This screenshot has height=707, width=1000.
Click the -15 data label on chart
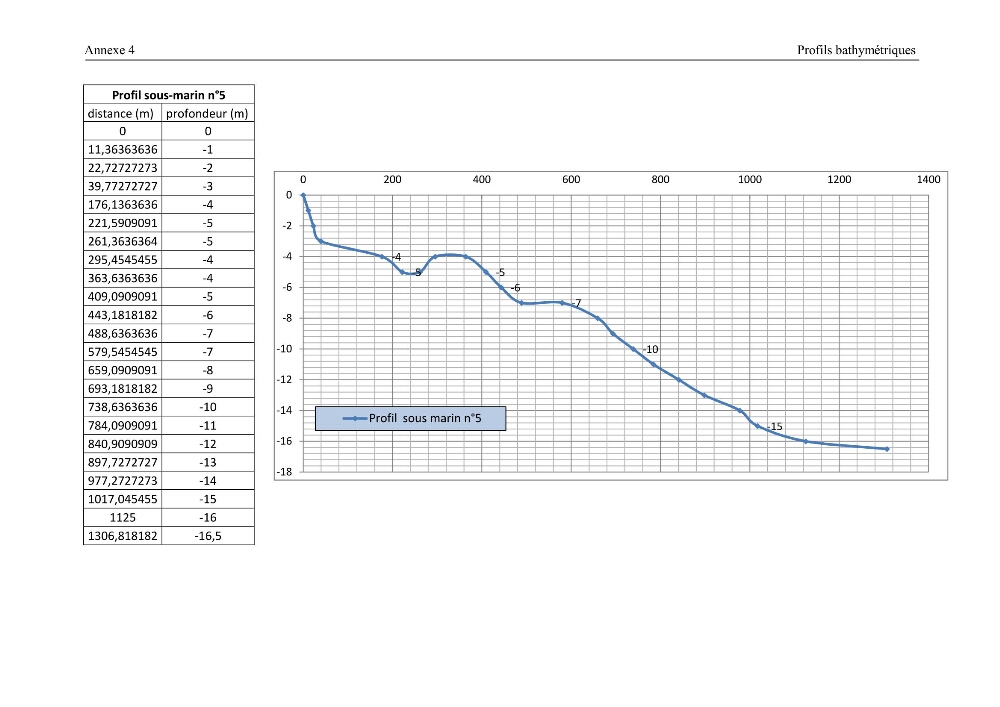(x=774, y=426)
